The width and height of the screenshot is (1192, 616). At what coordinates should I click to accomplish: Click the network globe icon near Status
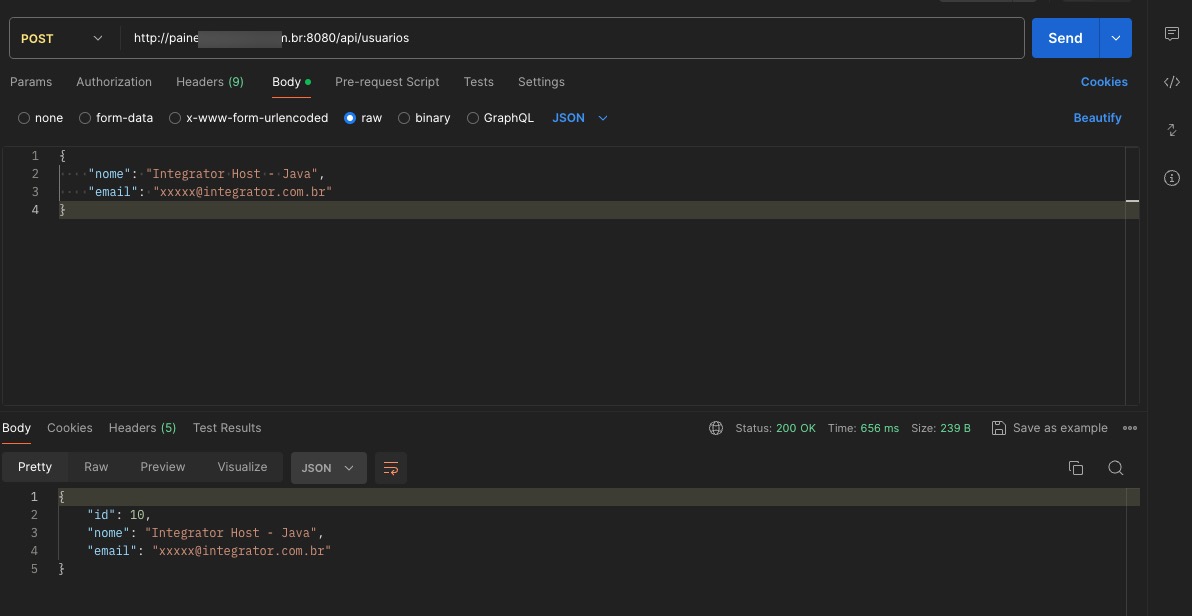[x=716, y=428]
